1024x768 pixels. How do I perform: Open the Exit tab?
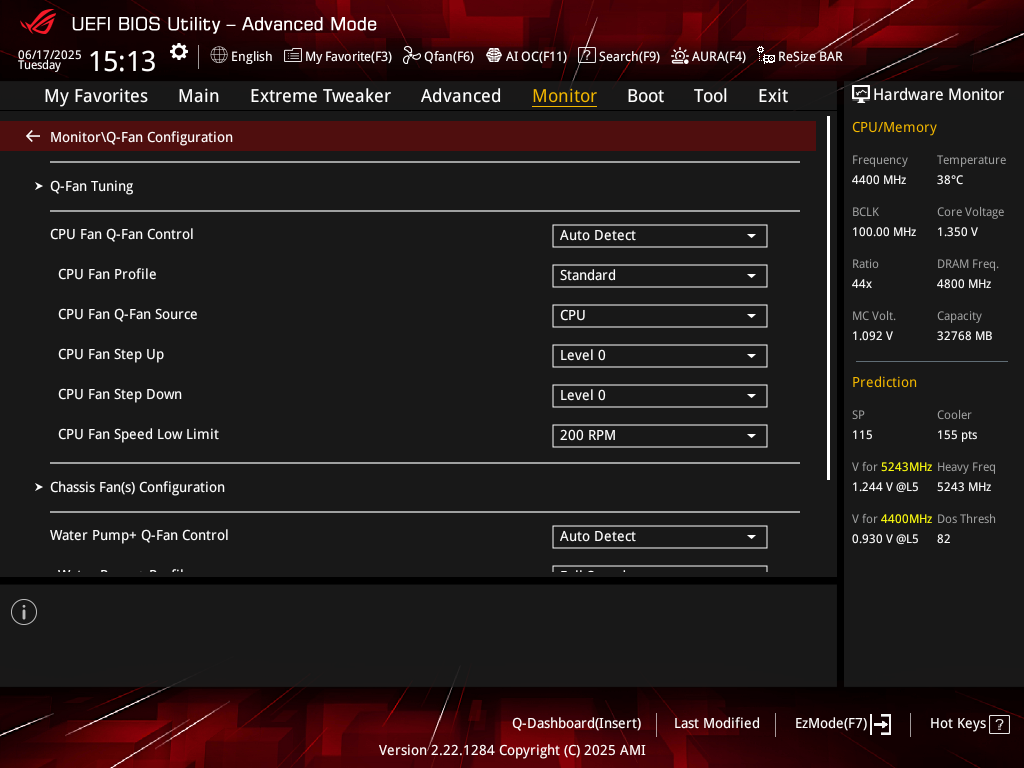point(773,96)
